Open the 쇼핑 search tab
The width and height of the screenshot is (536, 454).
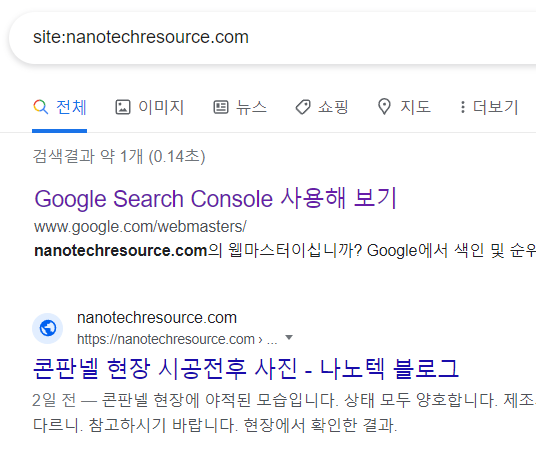[322, 107]
